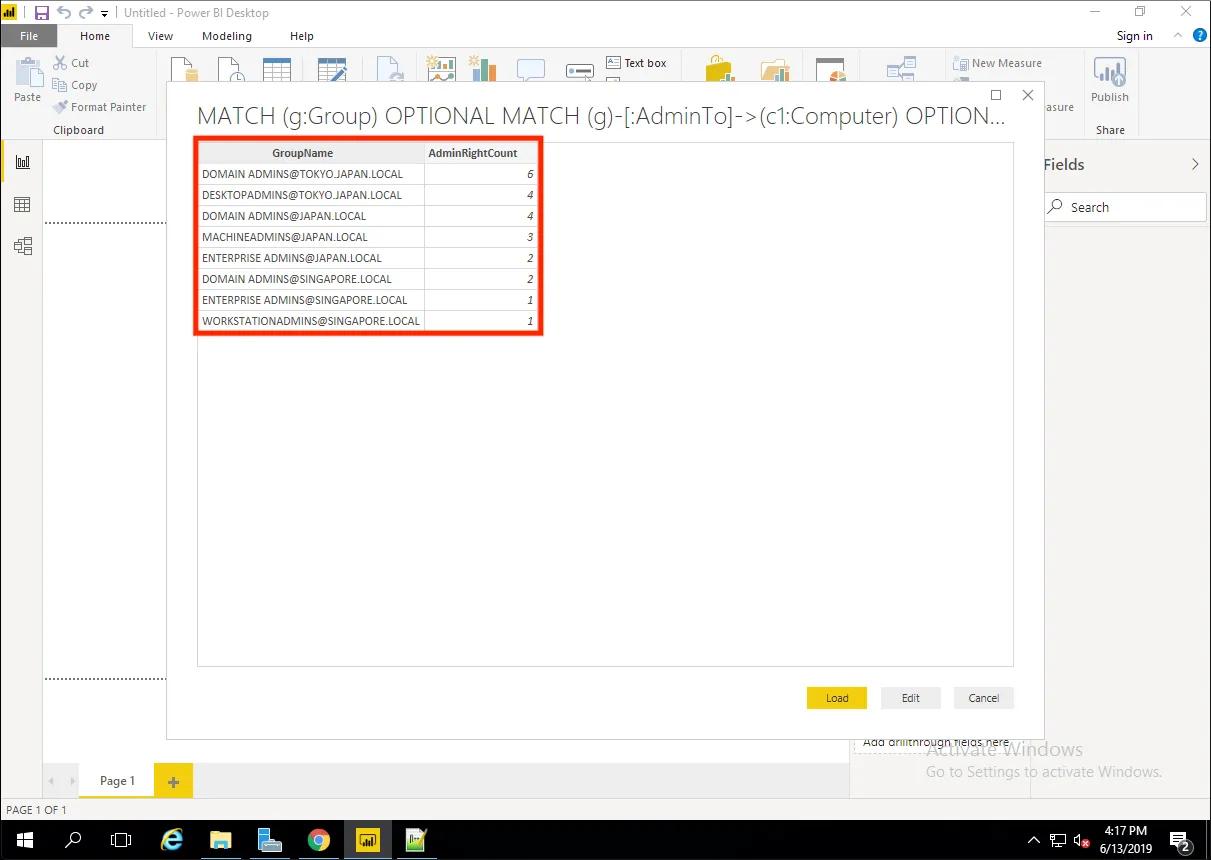This screenshot has width=1211, height=860.
Task: Open the Model relationships view icon
Action: point(22,246)
